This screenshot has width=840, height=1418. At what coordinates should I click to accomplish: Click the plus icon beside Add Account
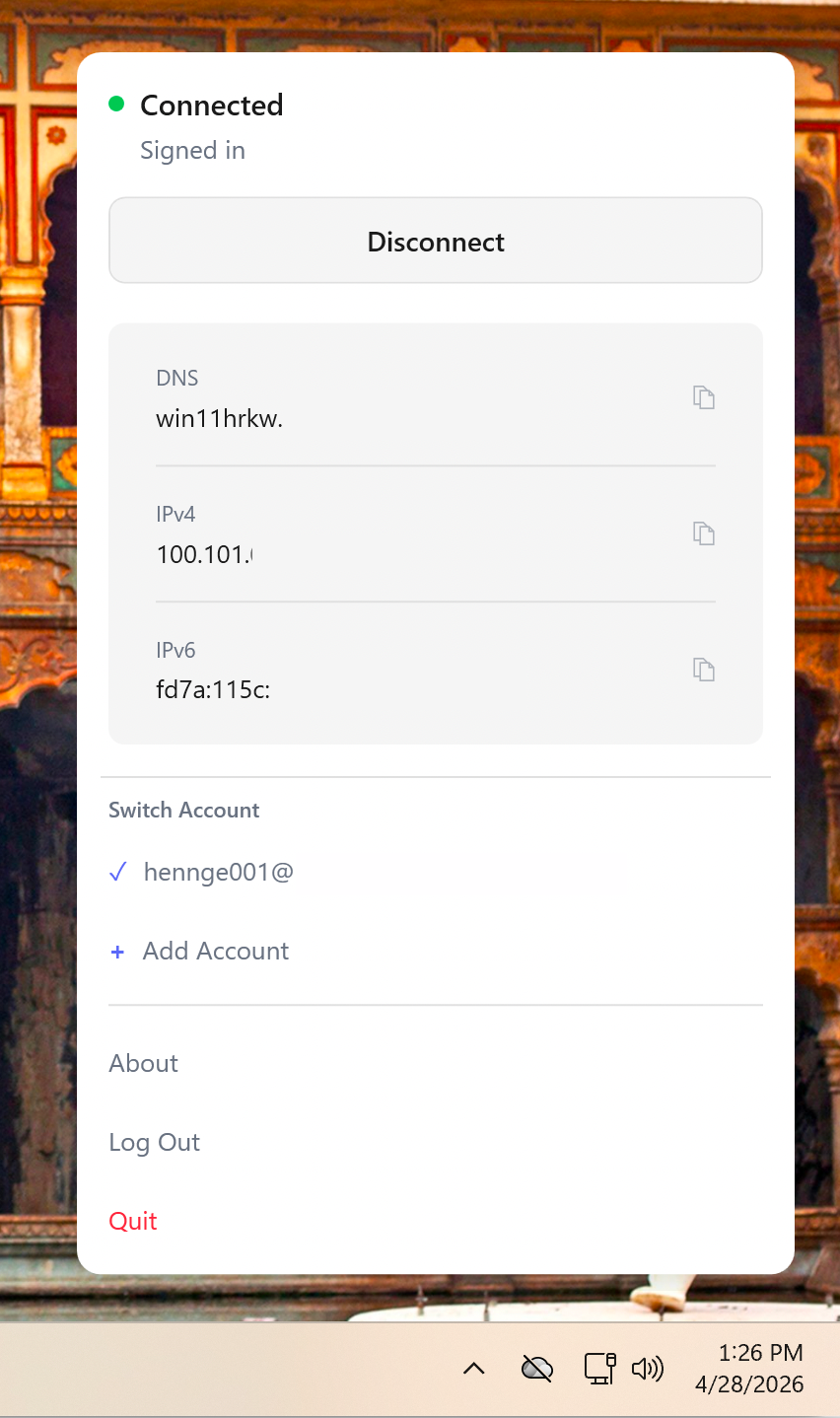tap(117, 952)
